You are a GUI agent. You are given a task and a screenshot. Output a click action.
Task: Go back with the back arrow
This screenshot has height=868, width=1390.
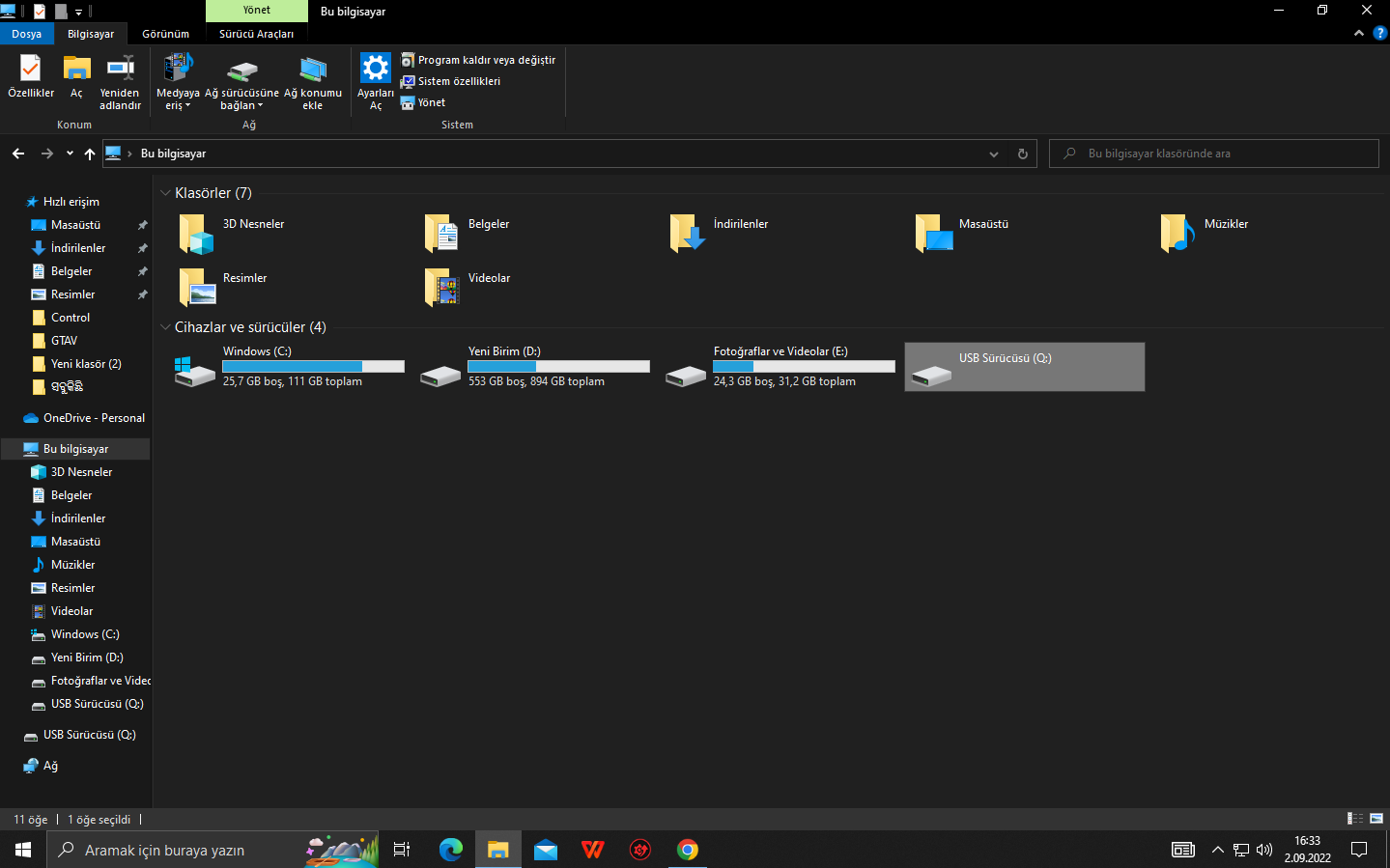click(18, 154)
